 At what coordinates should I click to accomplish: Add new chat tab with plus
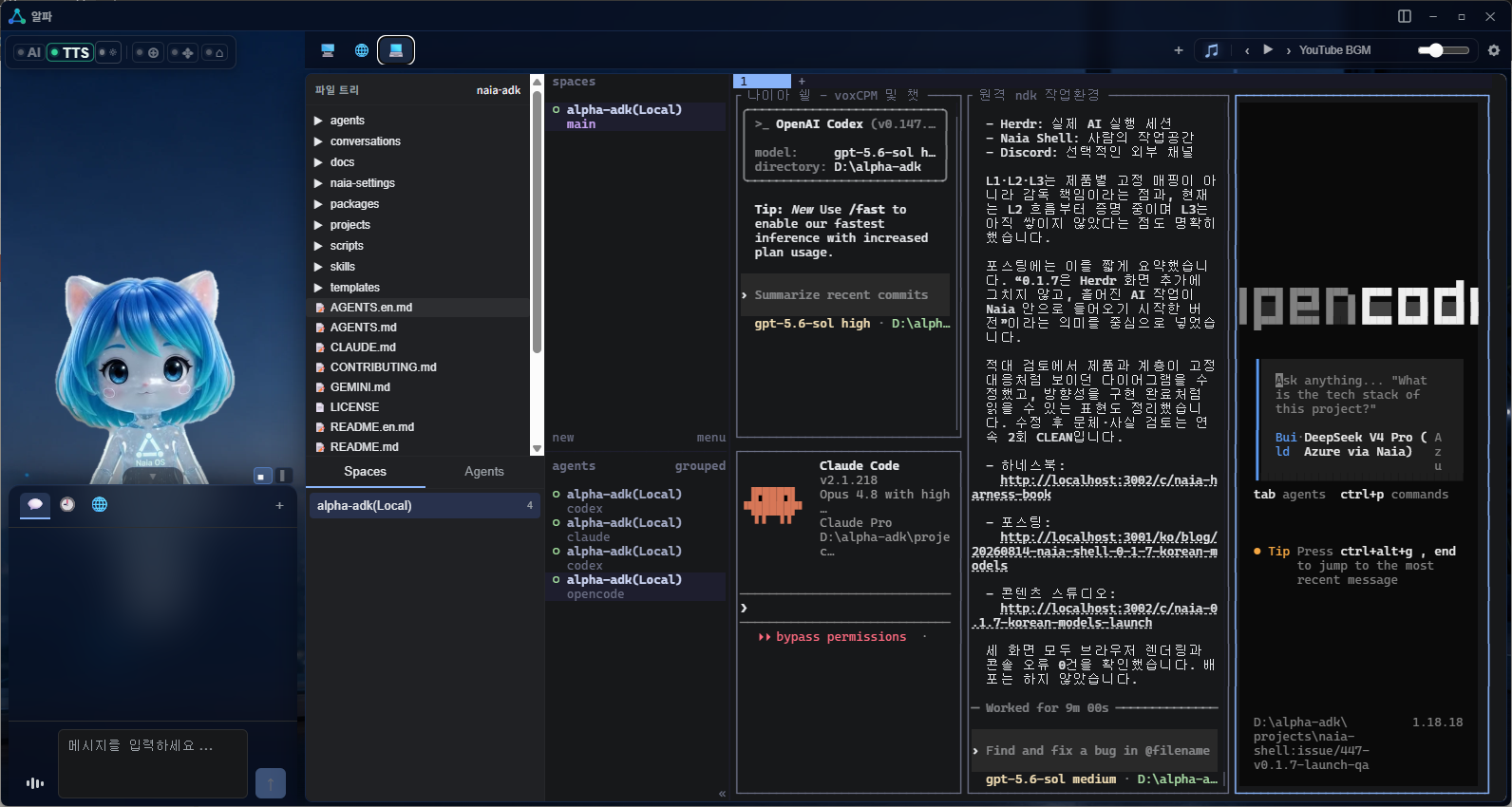pos(279,506)
